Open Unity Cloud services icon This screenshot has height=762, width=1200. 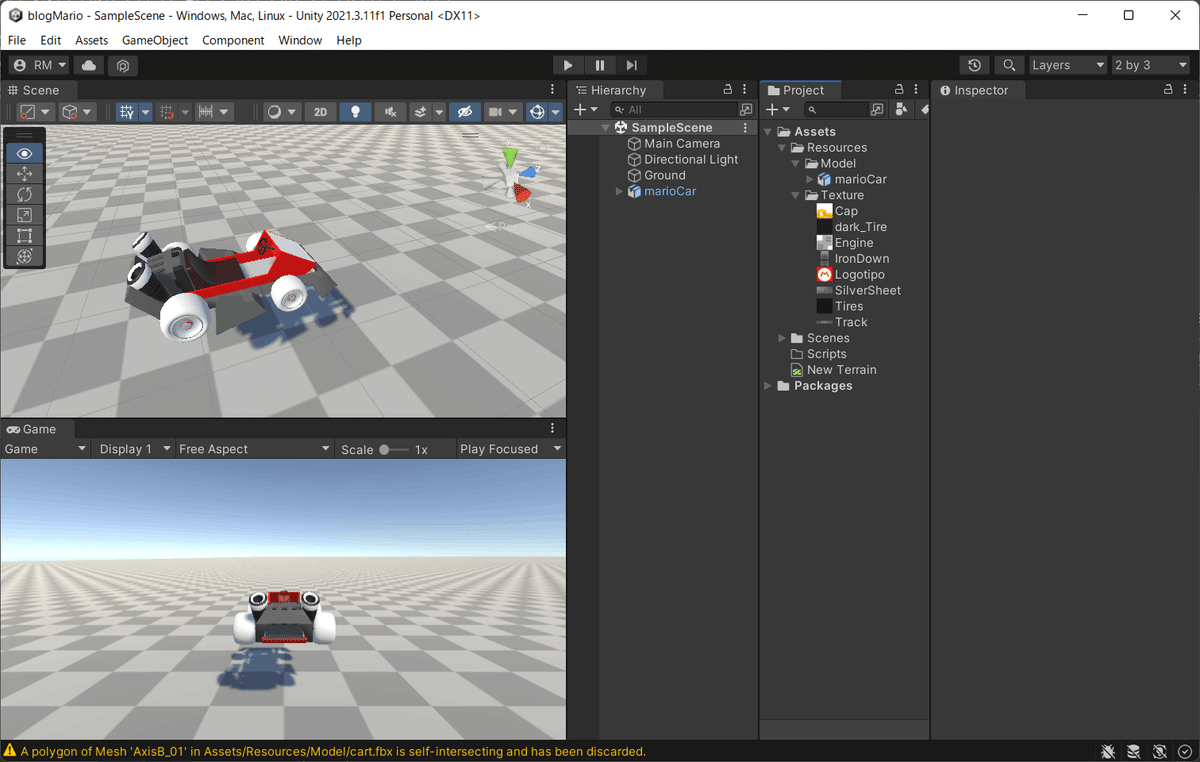pyautogui.click(x=89, y=65)
